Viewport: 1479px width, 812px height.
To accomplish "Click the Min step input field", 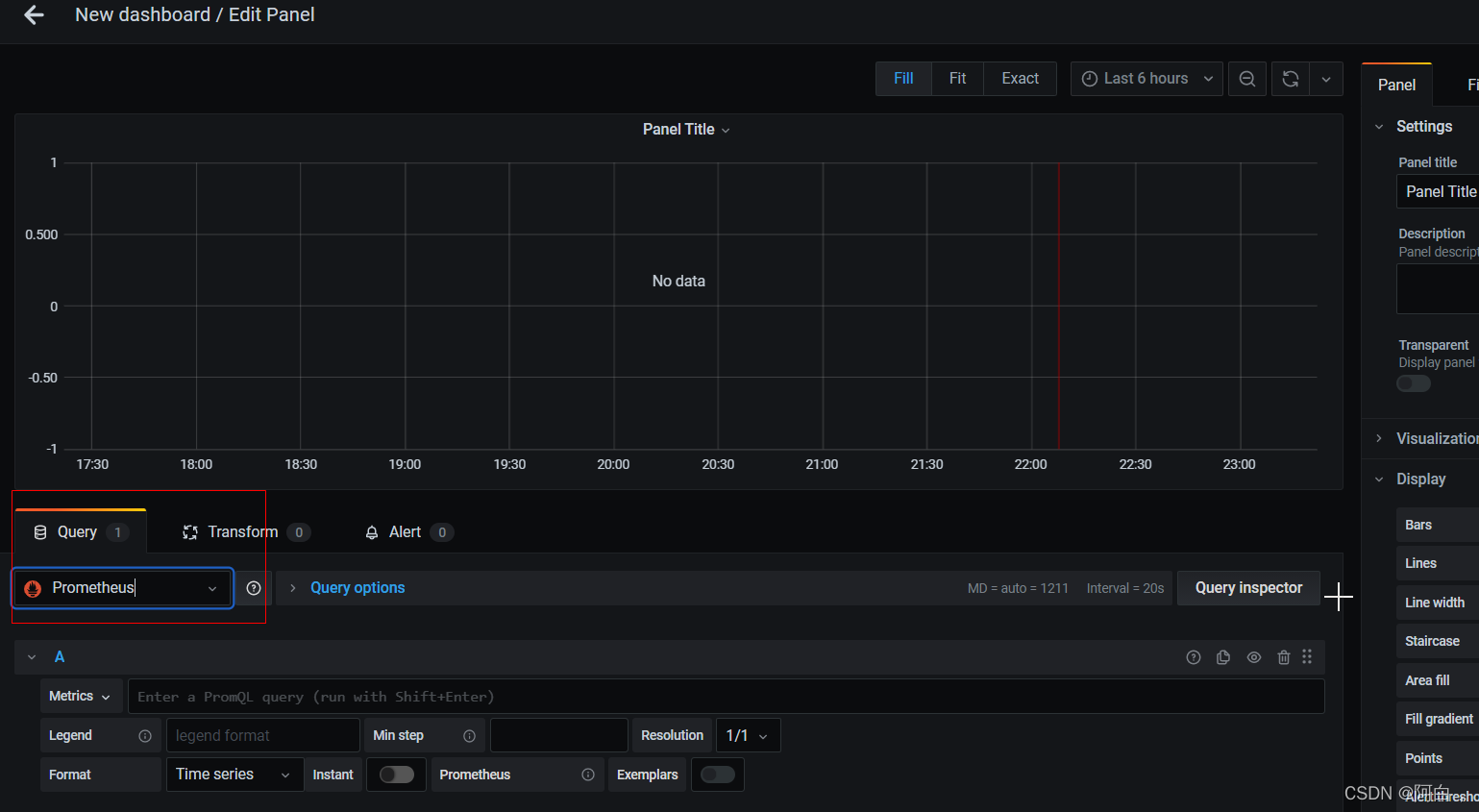I will [558, 736].
